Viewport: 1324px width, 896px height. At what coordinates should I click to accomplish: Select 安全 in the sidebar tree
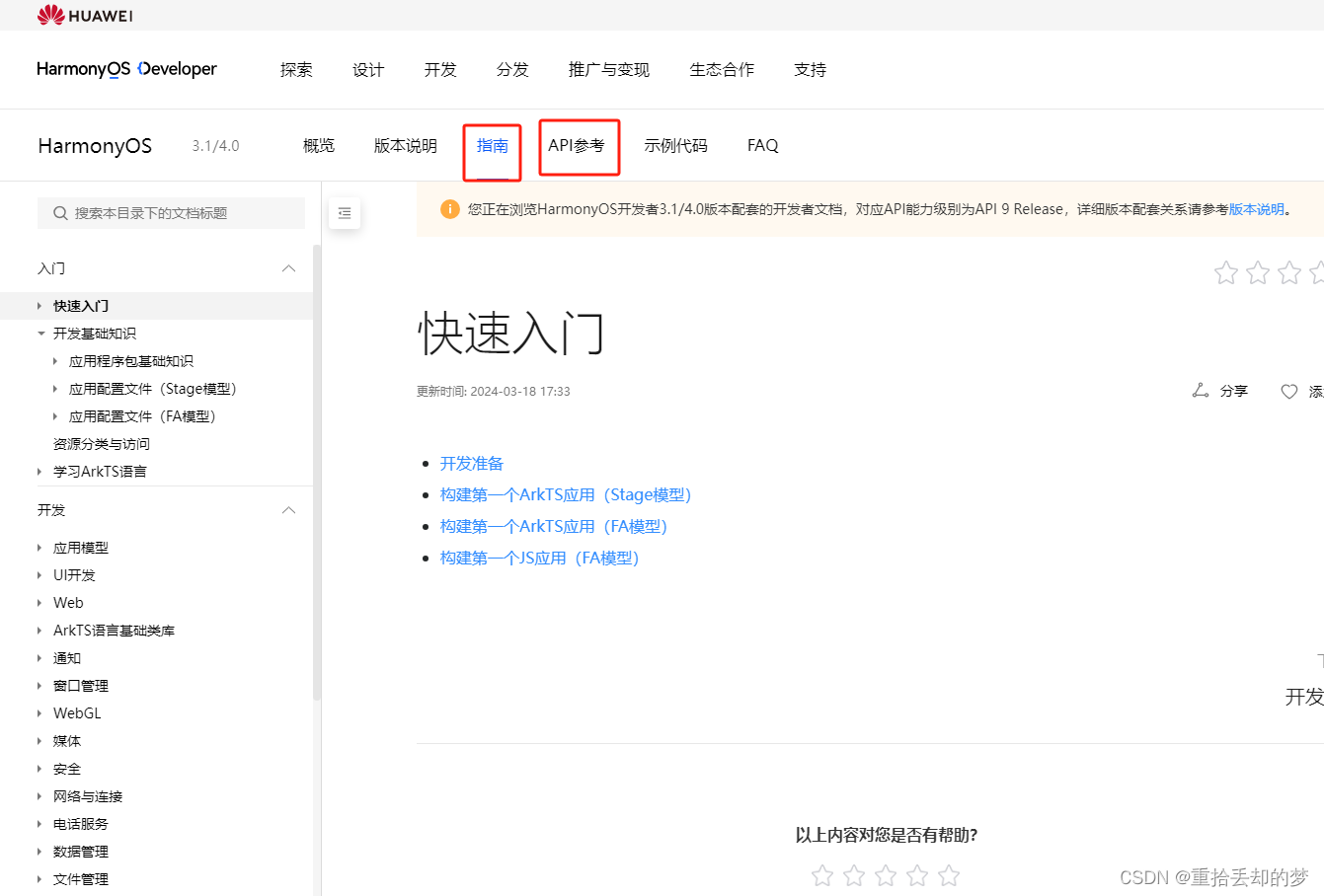coord(67,769)
